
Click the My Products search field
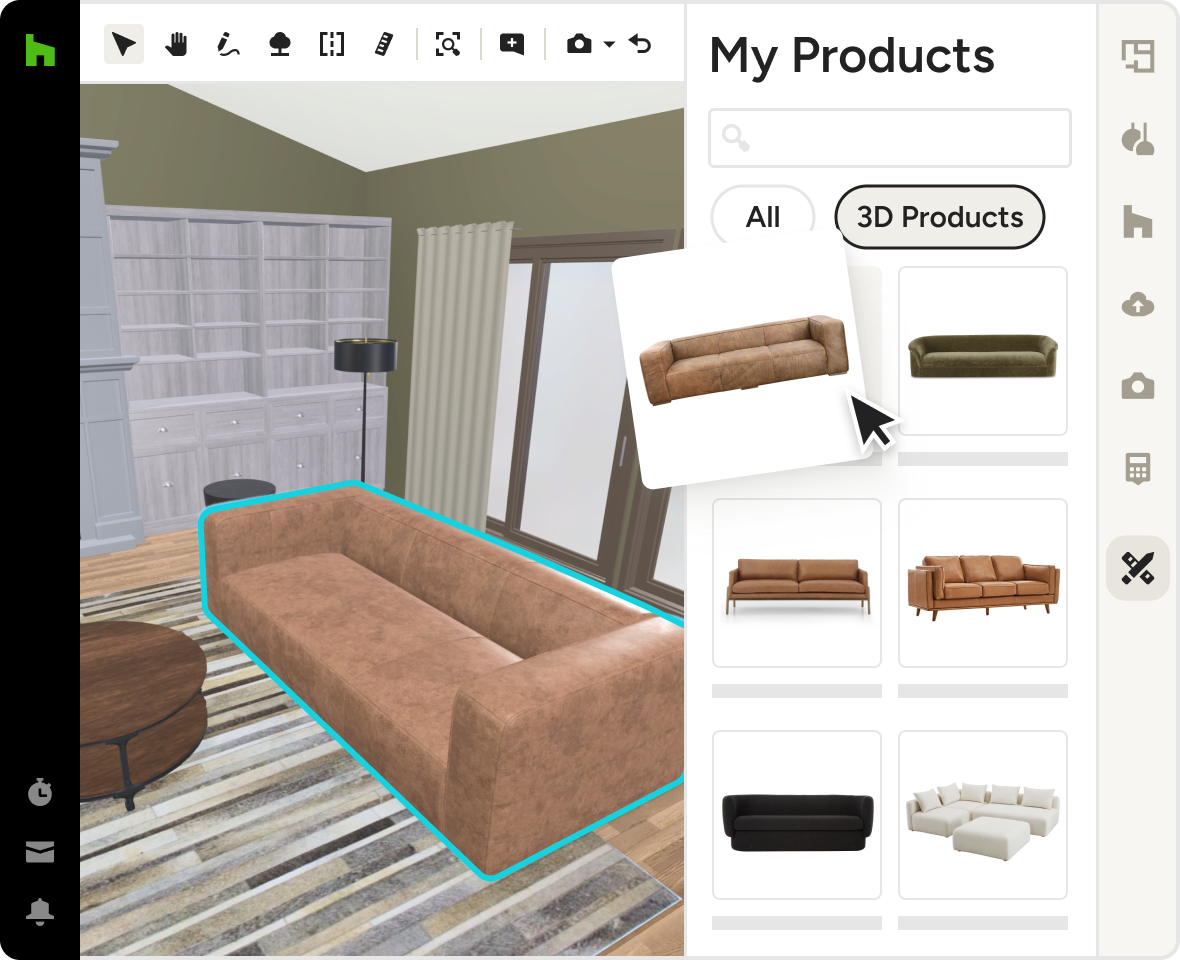[889, 138]
